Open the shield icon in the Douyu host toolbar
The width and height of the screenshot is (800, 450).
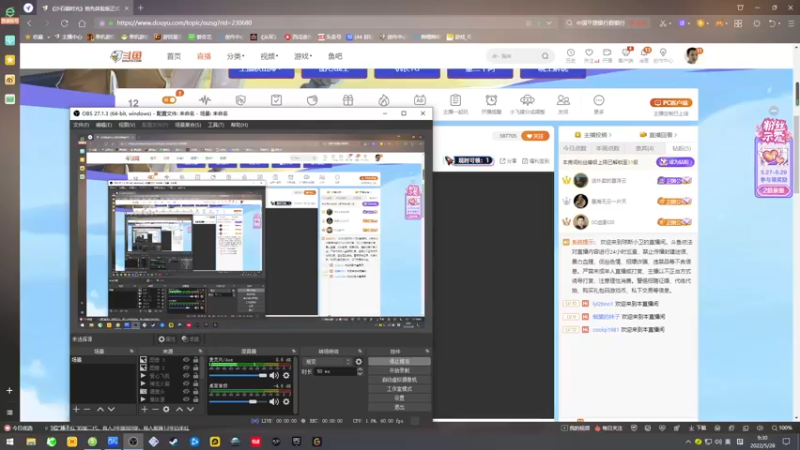pyautogui.click(x=241, y=100)
